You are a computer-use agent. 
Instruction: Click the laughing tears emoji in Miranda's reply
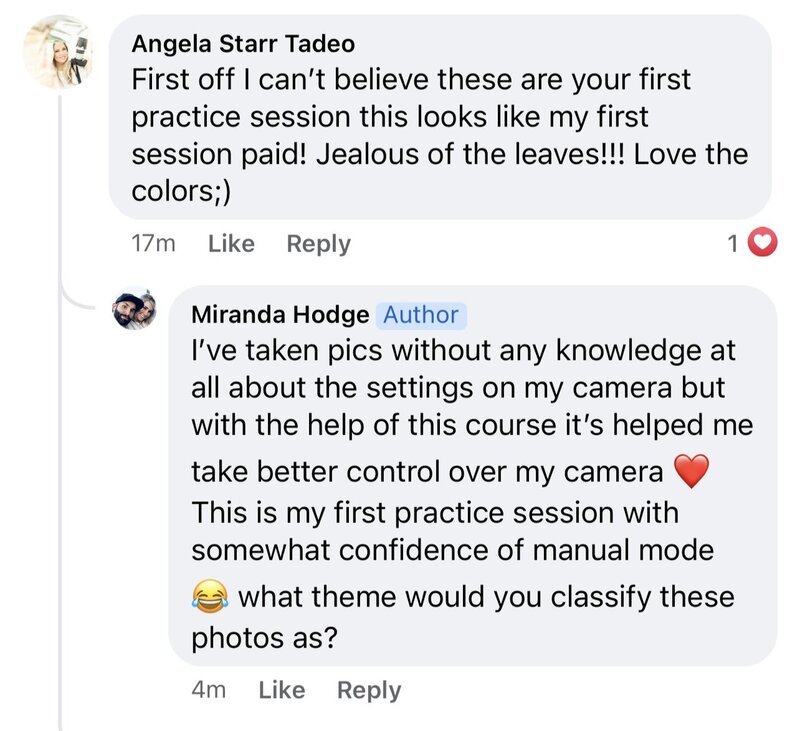pyautogui.click(x=208, y=598)
